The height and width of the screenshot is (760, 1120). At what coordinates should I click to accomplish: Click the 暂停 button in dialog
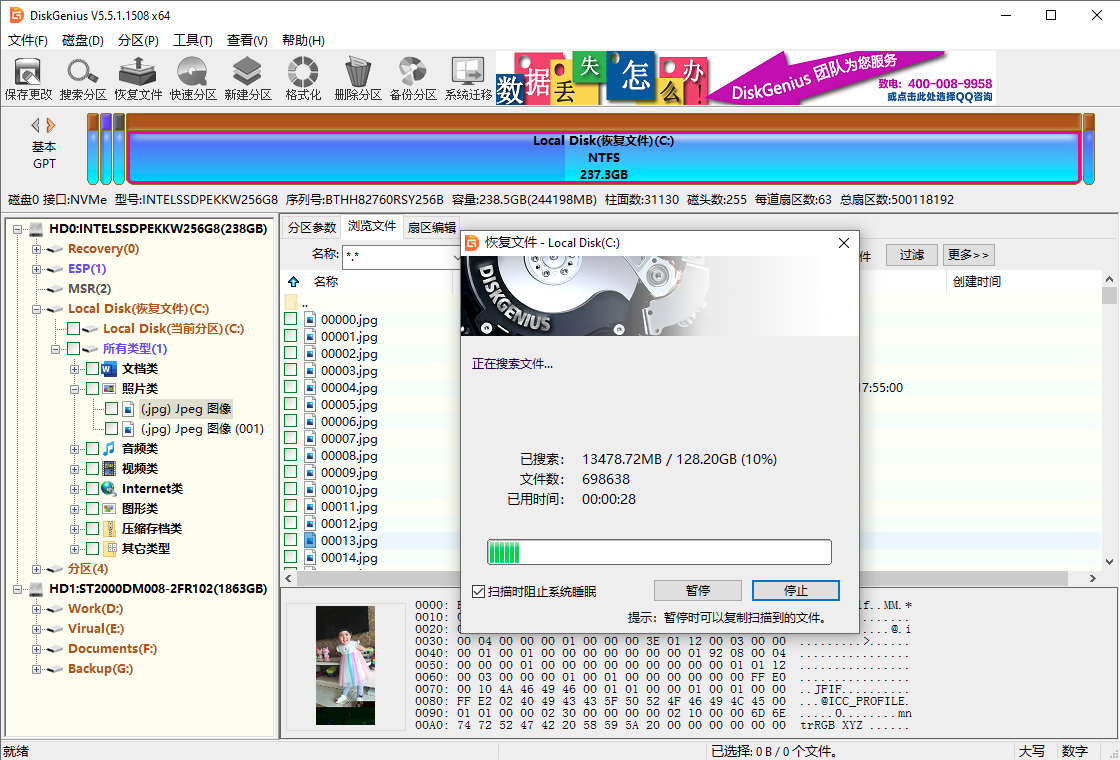coord(698,591)
